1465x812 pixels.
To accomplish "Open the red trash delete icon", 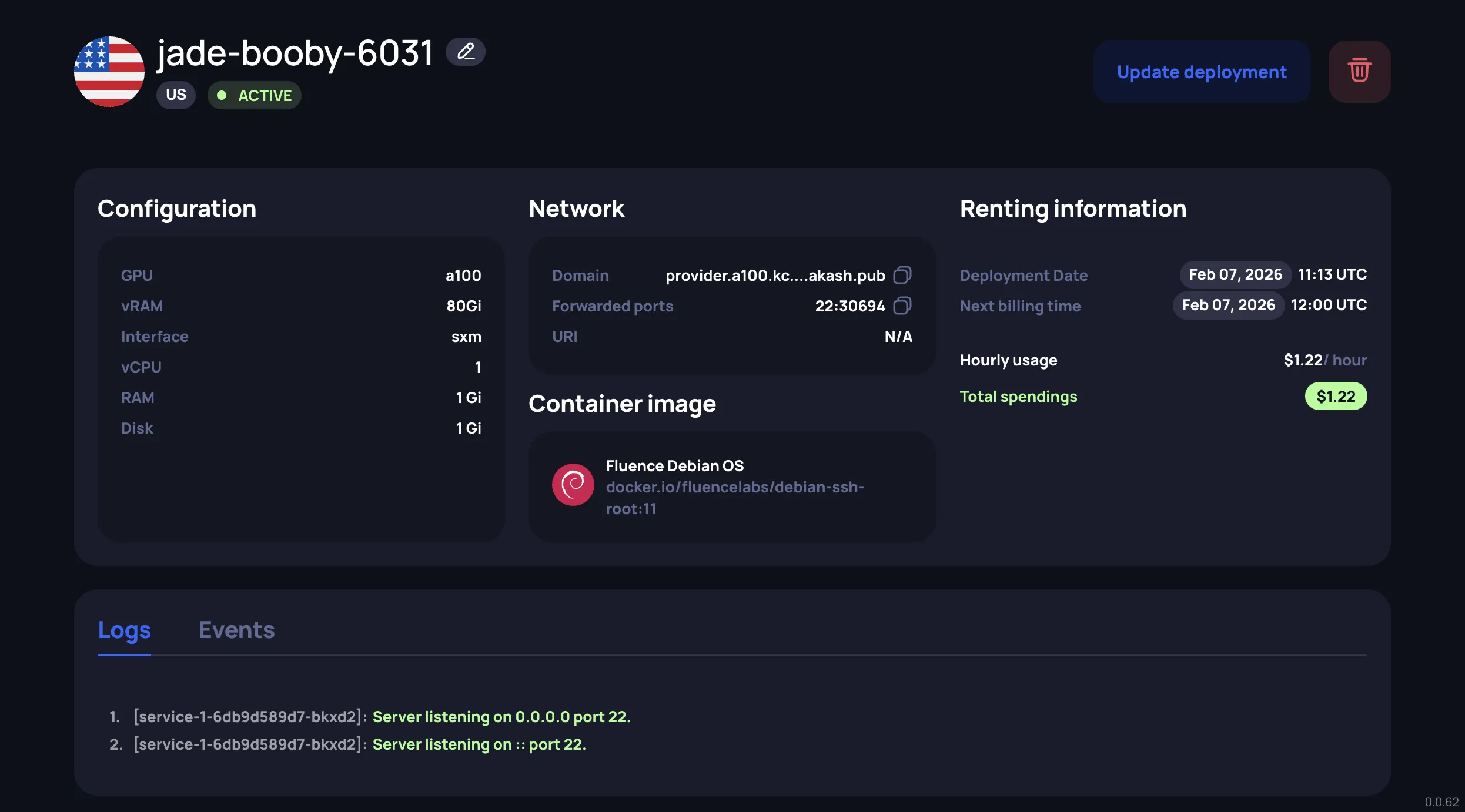I will [x=1359, y=71].
